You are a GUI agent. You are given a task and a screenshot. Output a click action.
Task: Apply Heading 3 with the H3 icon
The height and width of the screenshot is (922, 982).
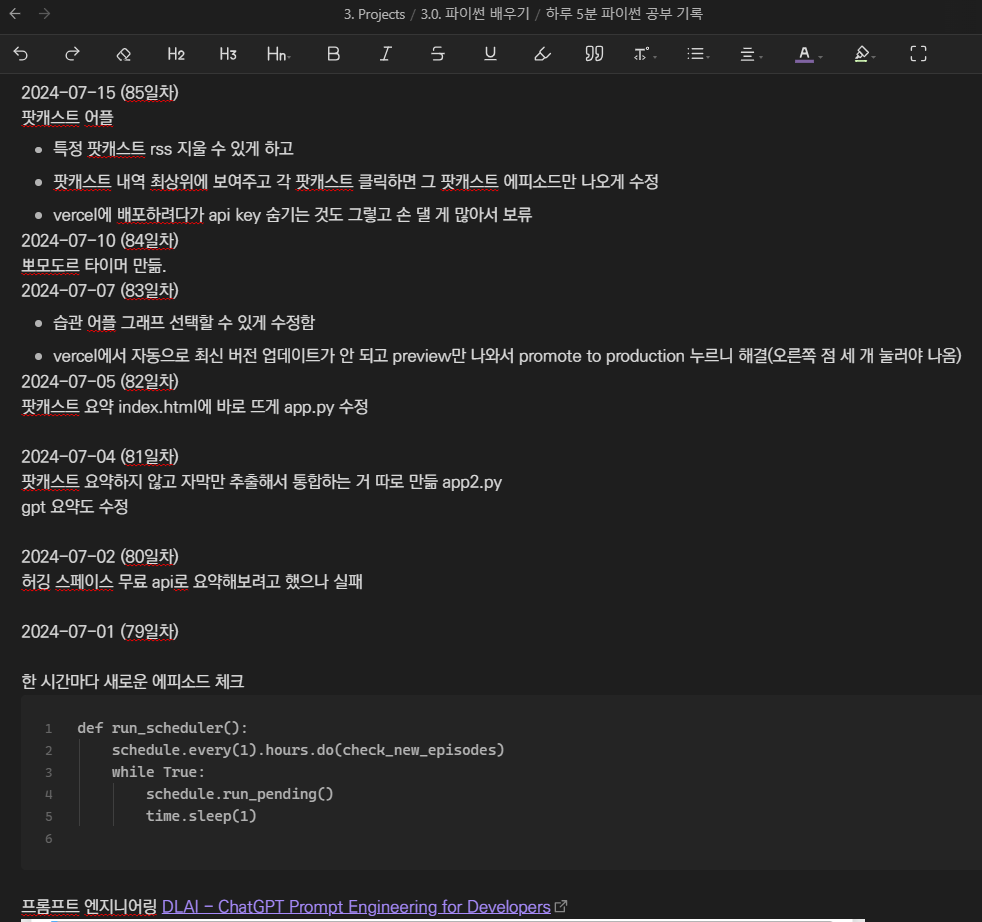(228, 54)
